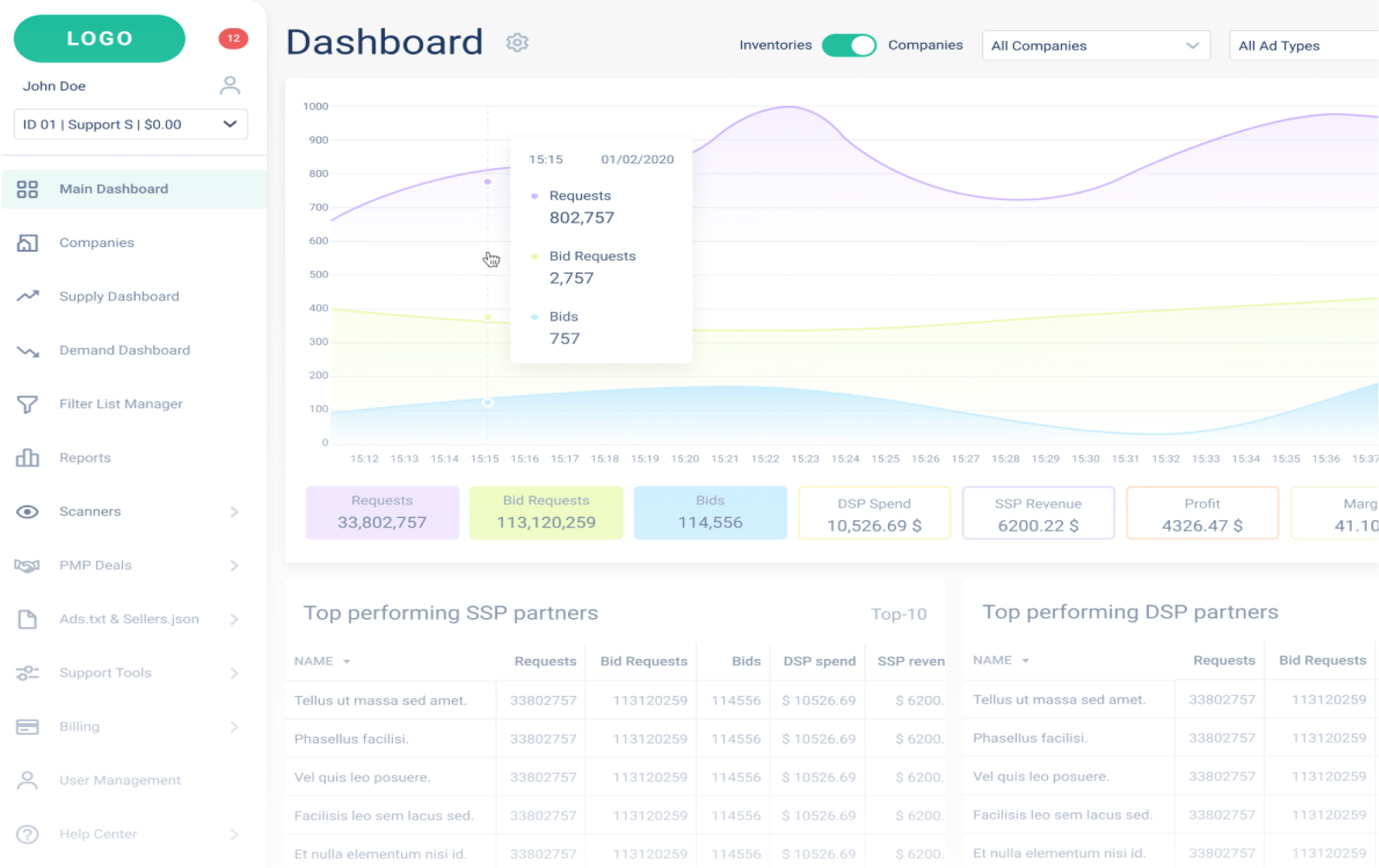Toggle the Inventories/Companies switch
Screen dimensions: 1379x868
849,45
